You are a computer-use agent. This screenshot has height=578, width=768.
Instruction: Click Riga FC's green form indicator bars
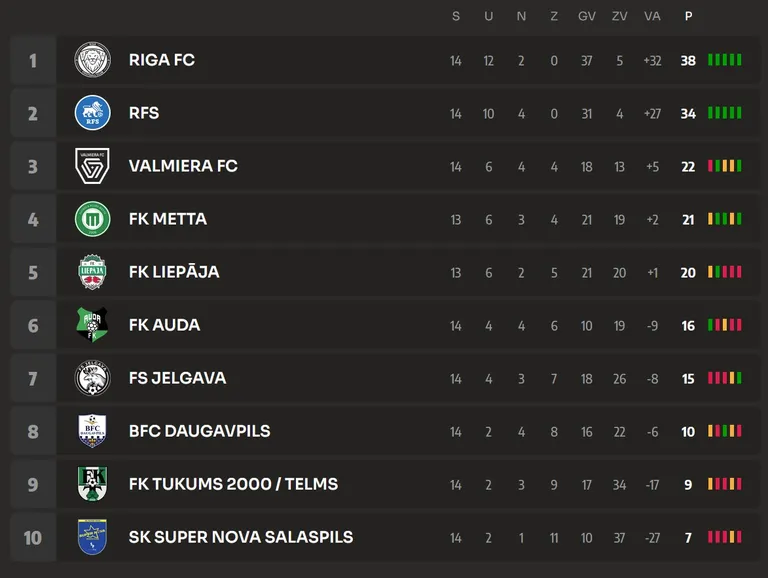[x=724, y=60]
